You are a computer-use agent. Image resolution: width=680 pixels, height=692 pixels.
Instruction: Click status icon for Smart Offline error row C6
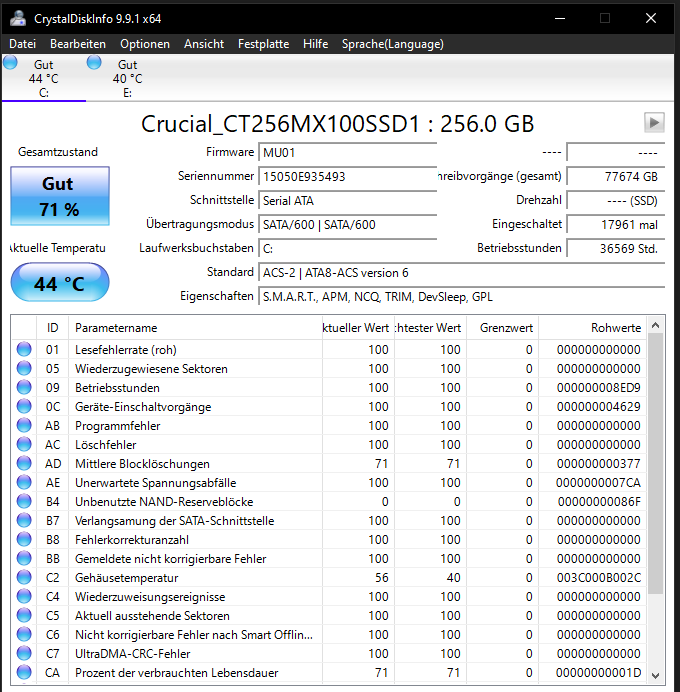pos(24,634)
